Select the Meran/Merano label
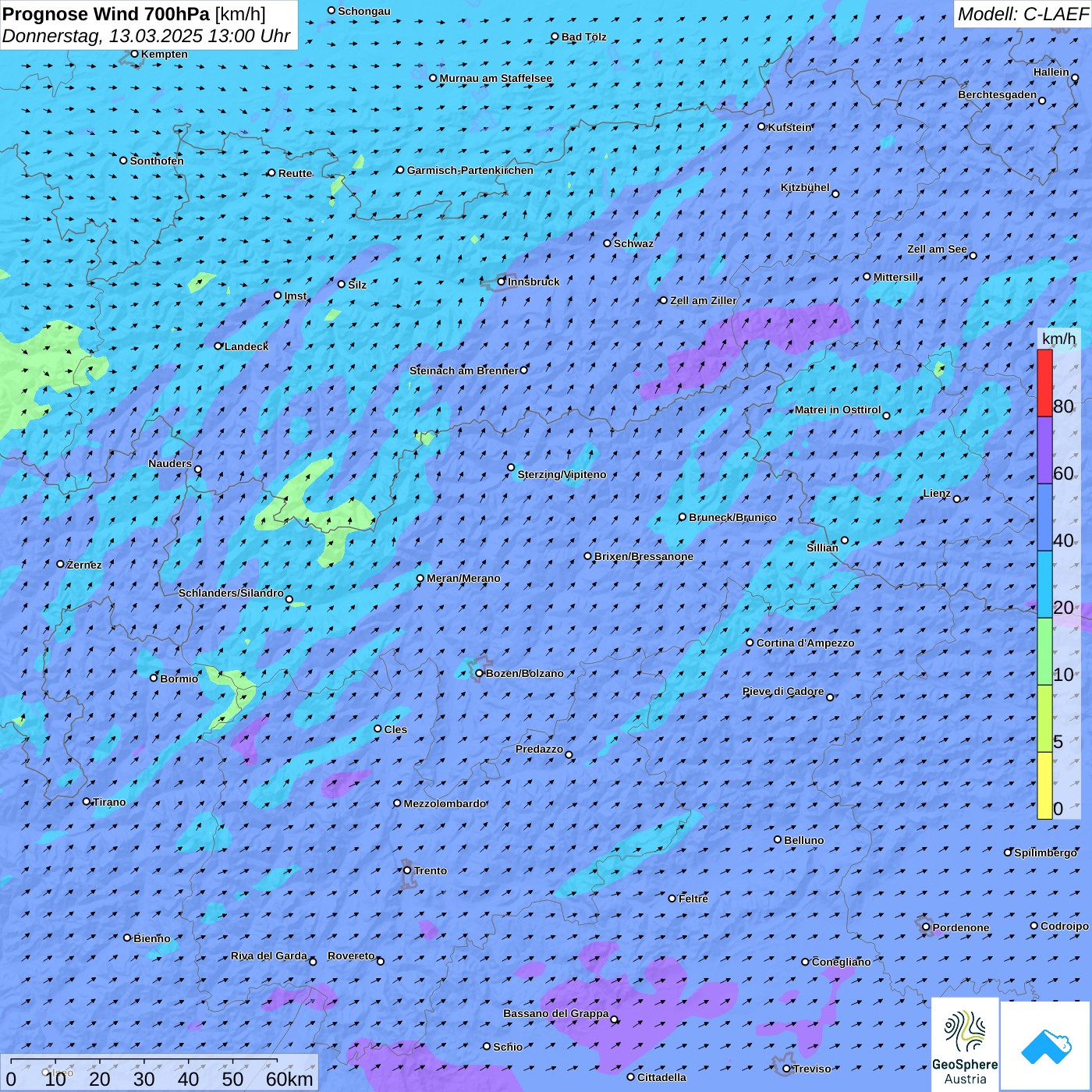Screen dimensions: 1092x1092 click(463, 578)
